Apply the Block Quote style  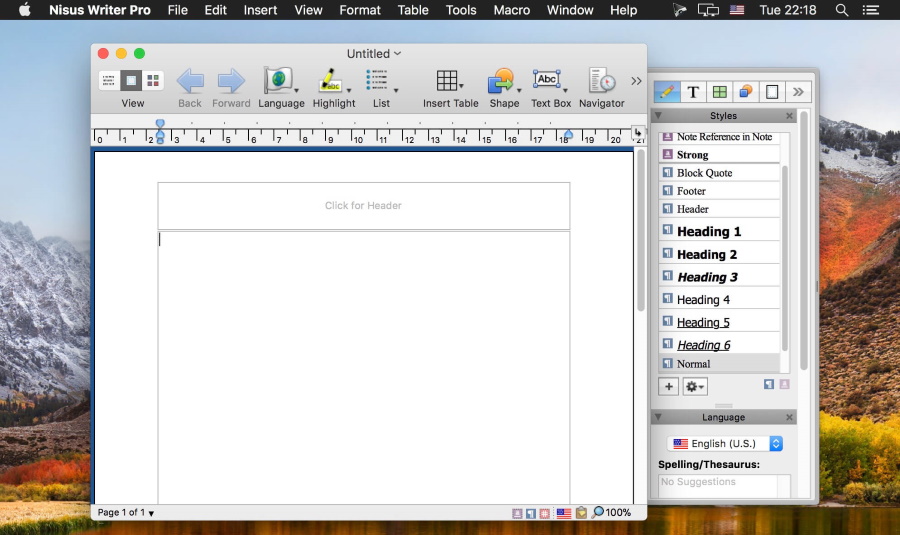pyautogui.click(x=719, y=173)
